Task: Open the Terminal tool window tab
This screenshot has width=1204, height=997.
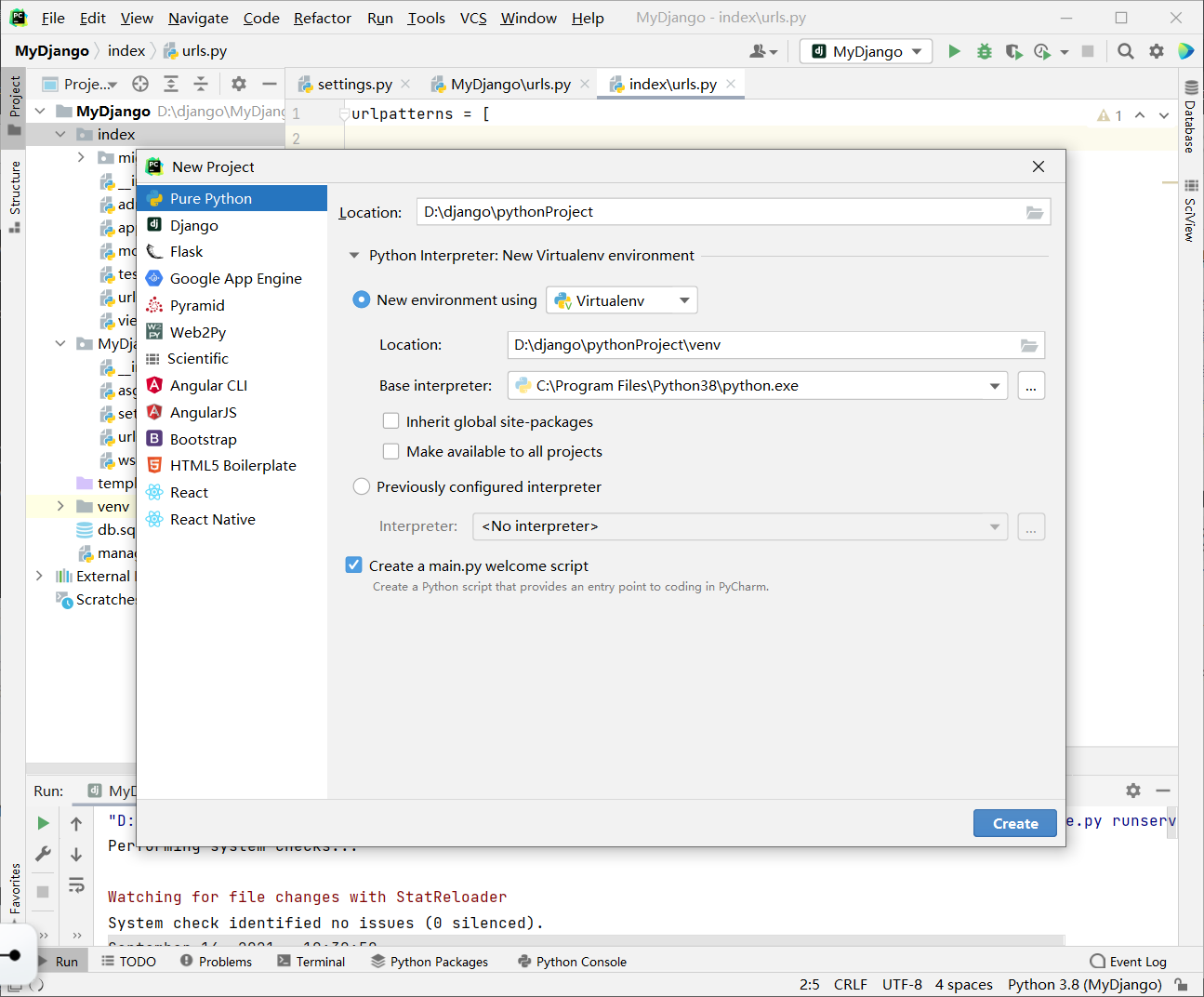Action: click(x=311, y=961)
